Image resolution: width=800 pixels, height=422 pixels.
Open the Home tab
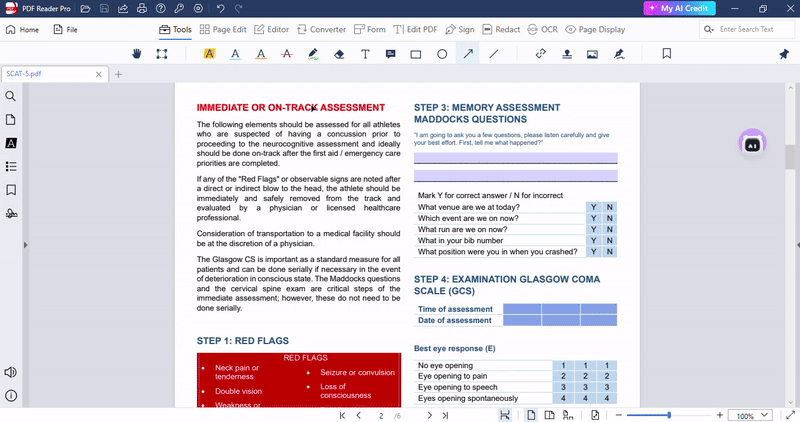click(22, 30)
